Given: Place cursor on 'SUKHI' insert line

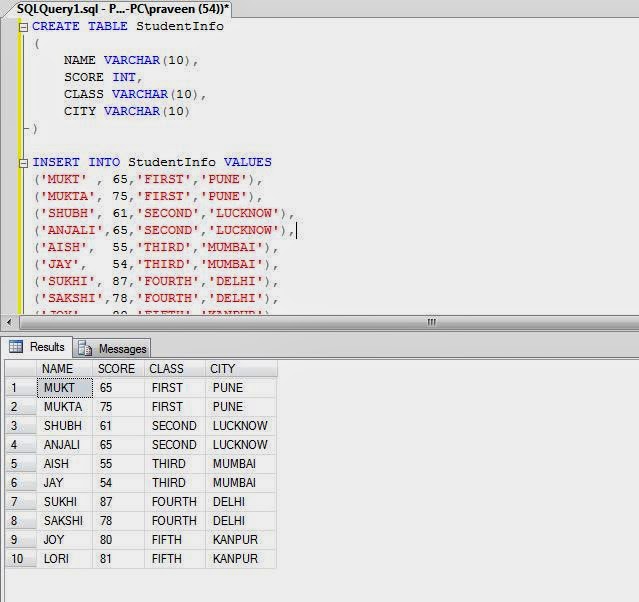Looking at the screenshot, I should 156,281.
